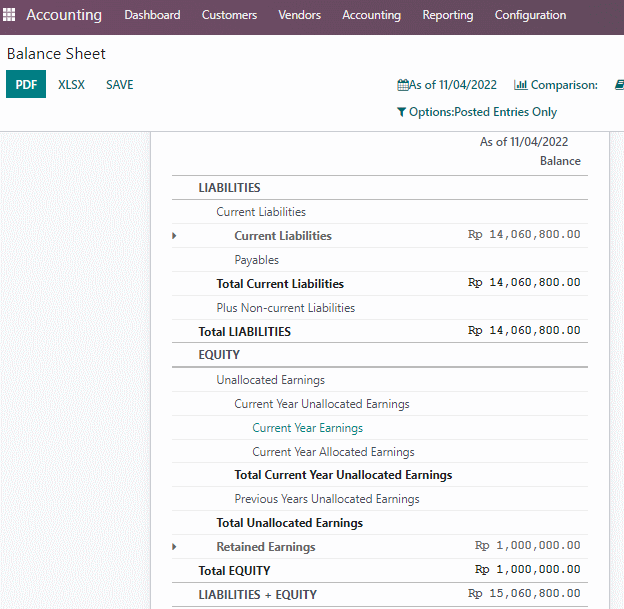Open the Current Year Earnings link
The height and width of the screenshot is (609, 624).
pyautogui.click(x=307, y=428)
